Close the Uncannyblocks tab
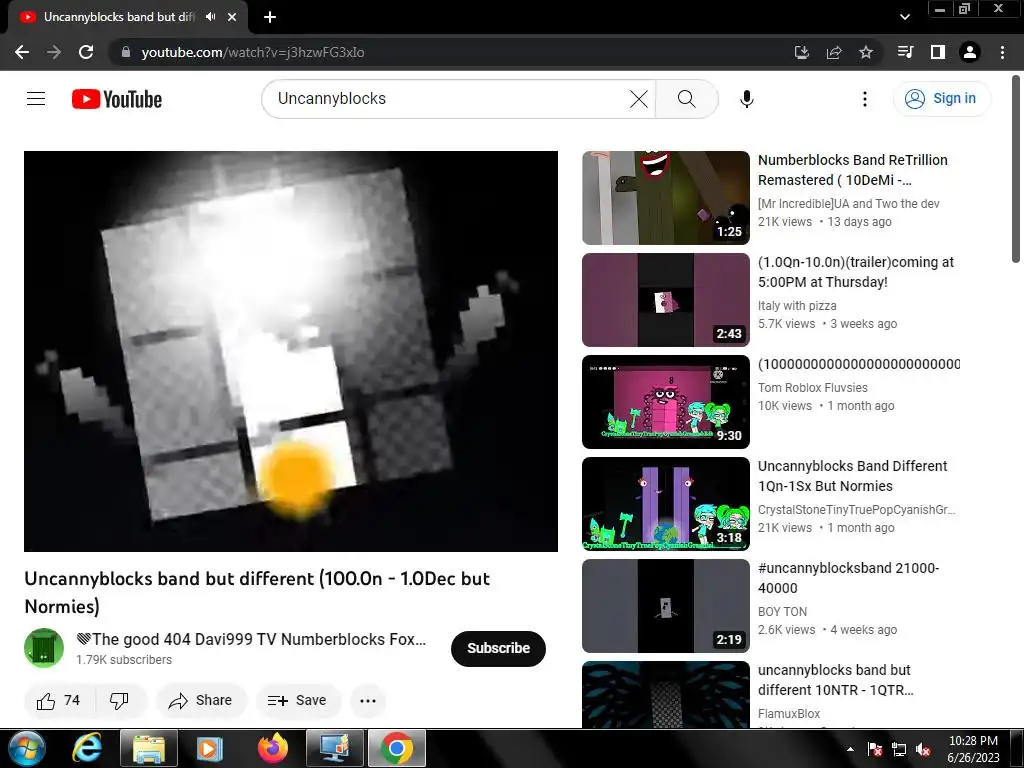 [232, 17]
